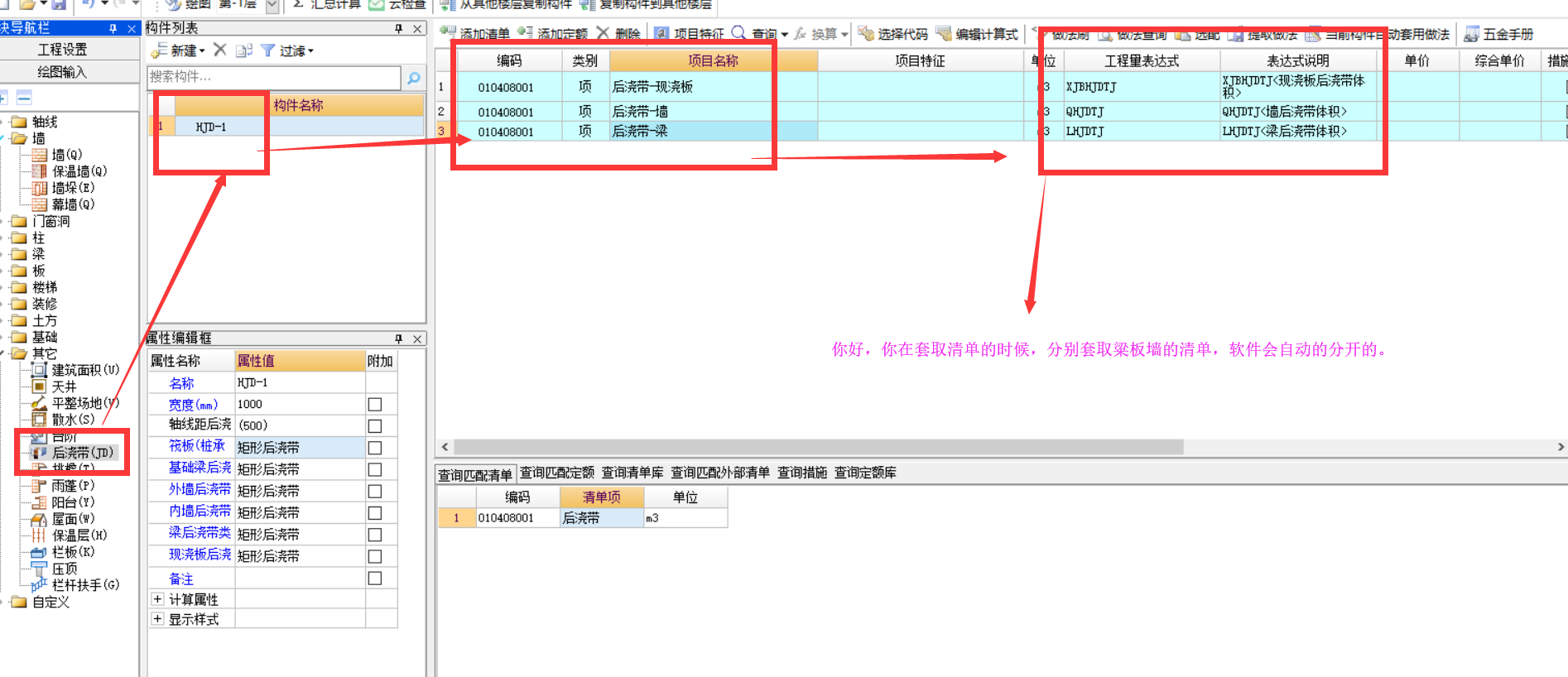The height and width of the screenshot is (677, 1568).
Task: Pin the 构件列表 panel
Action: click(x=398, y=28)
